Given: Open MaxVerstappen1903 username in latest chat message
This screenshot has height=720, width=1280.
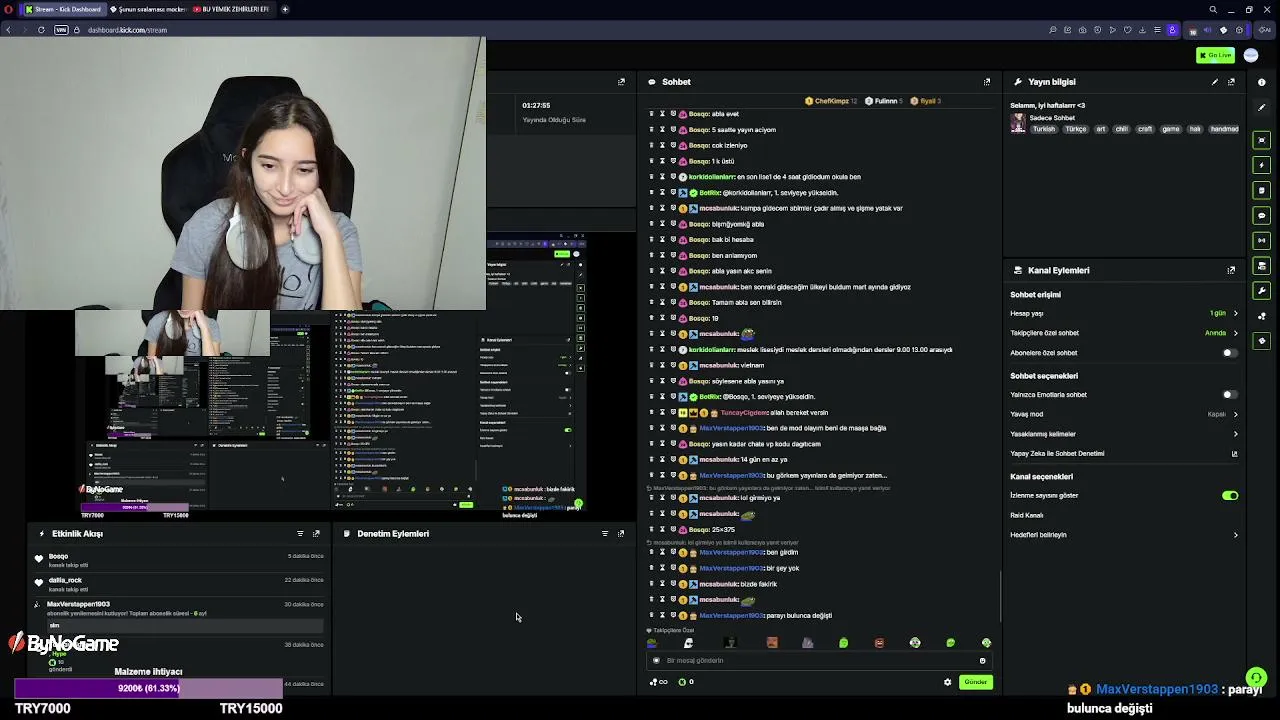Looking at the screenshot, I should 733,616.
